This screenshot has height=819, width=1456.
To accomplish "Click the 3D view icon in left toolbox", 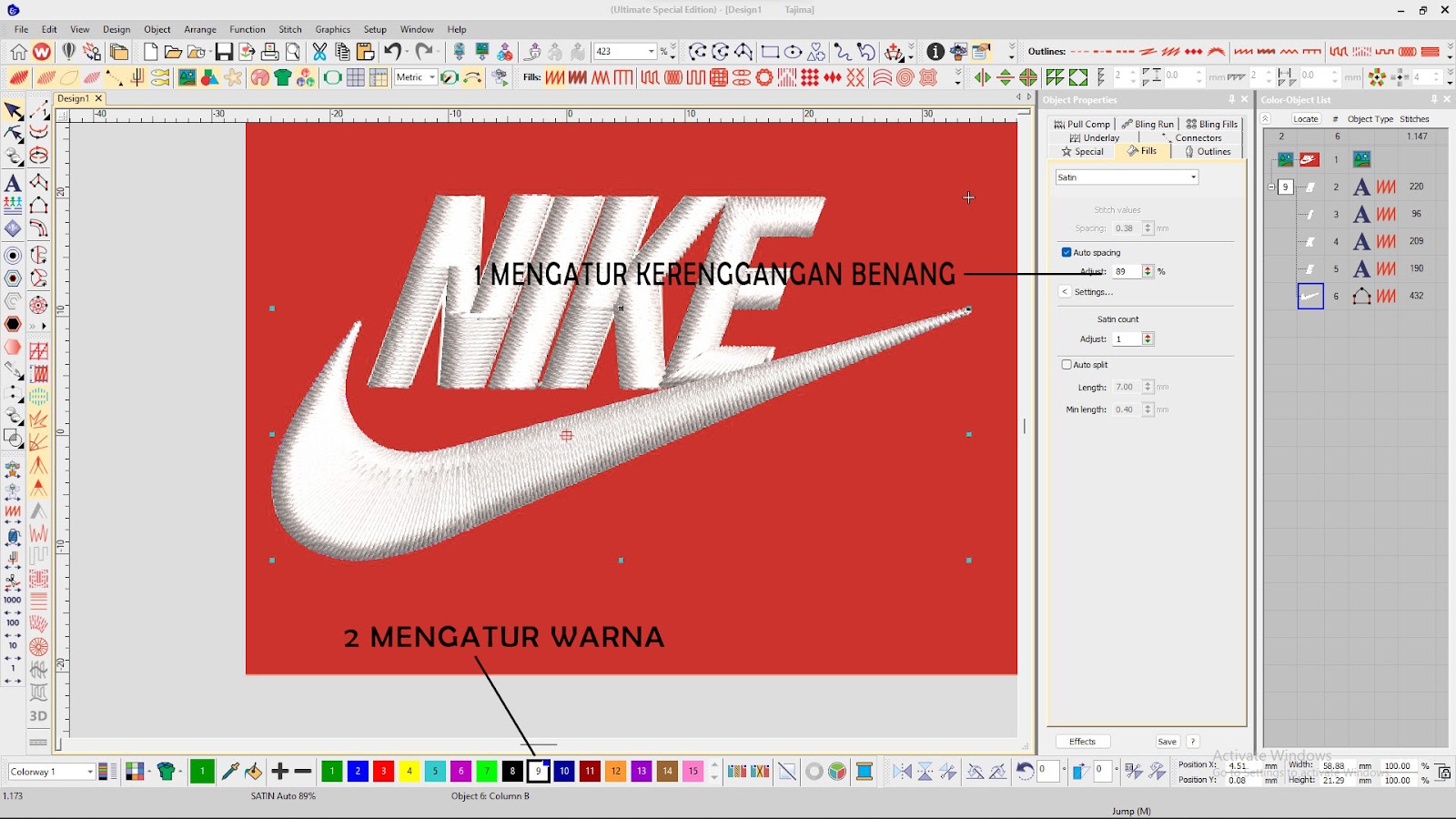I will [38, 716].
